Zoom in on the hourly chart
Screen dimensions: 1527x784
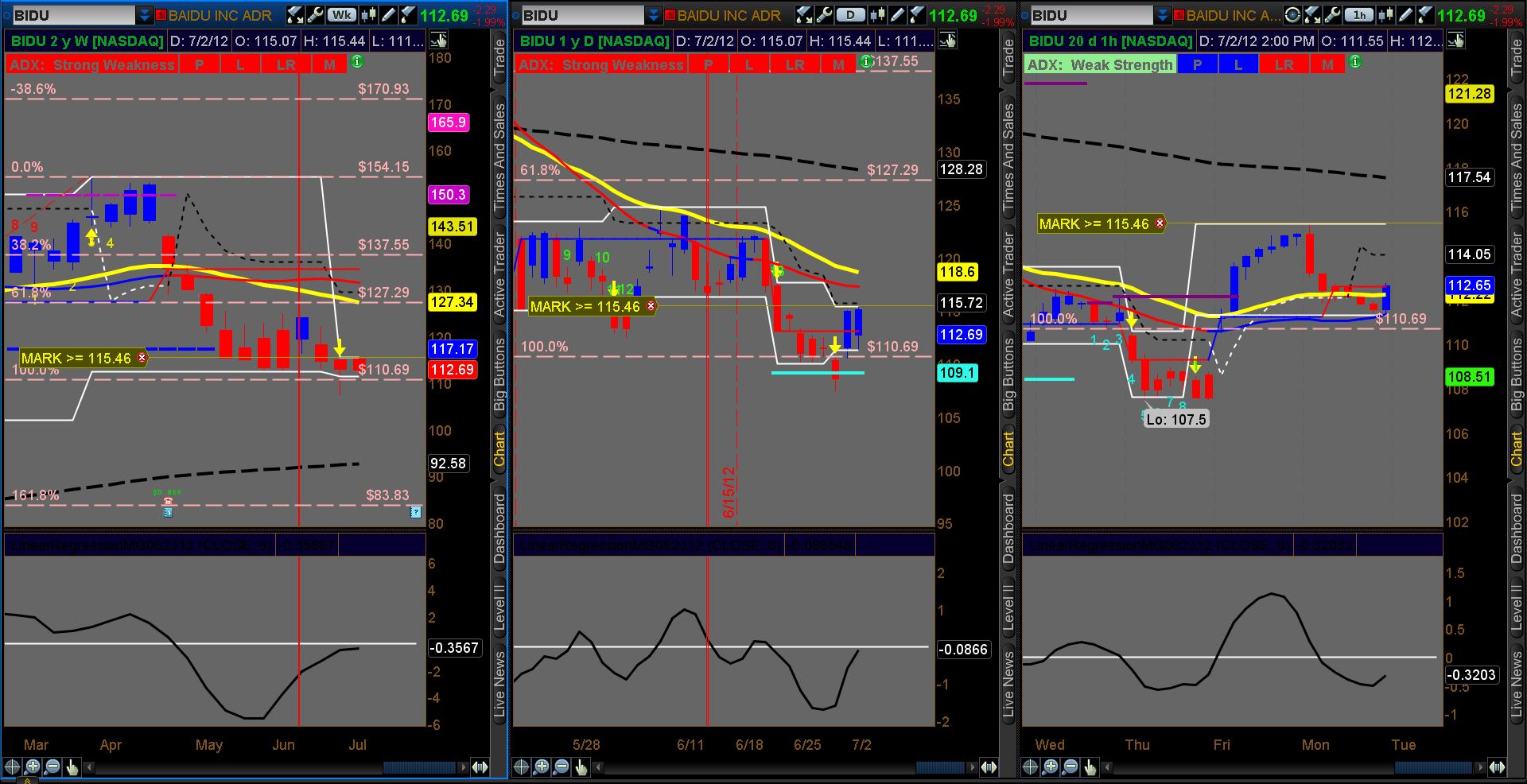click(1050, 767)
